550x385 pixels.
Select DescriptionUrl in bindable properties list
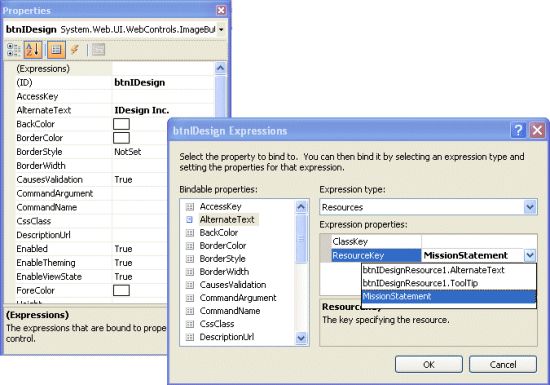(227, 337)
